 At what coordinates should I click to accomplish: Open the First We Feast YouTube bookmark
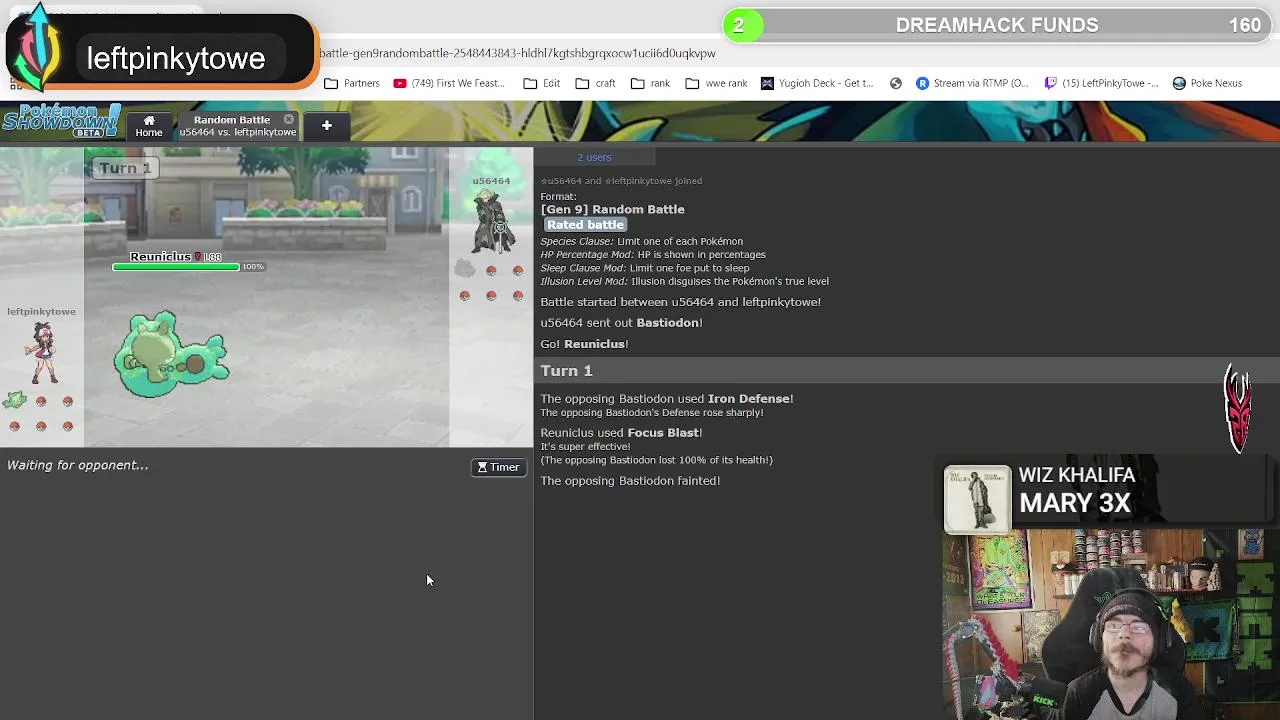click(449, 83)
